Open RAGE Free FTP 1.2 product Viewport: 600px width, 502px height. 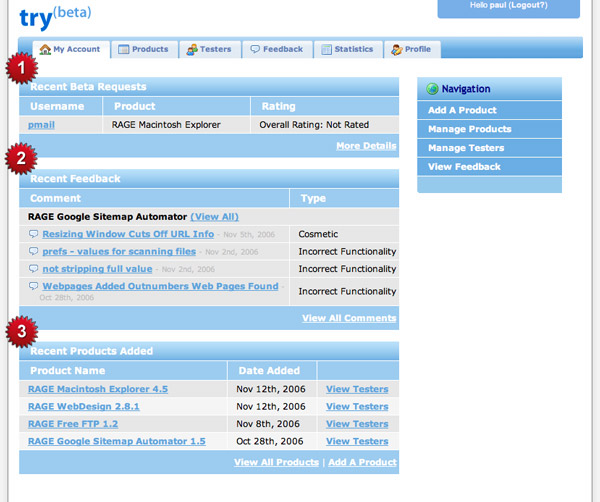coord(73,424)
